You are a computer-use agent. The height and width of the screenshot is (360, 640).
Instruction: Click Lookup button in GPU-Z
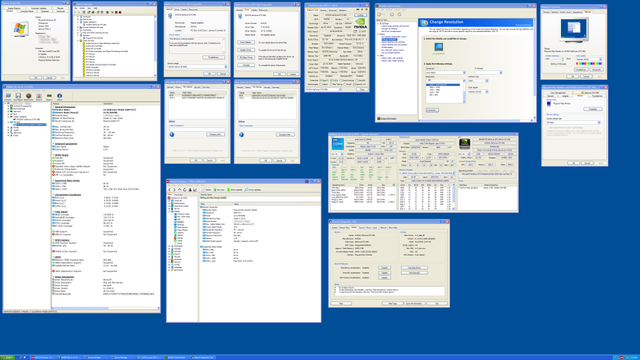(x=360, y=15)
